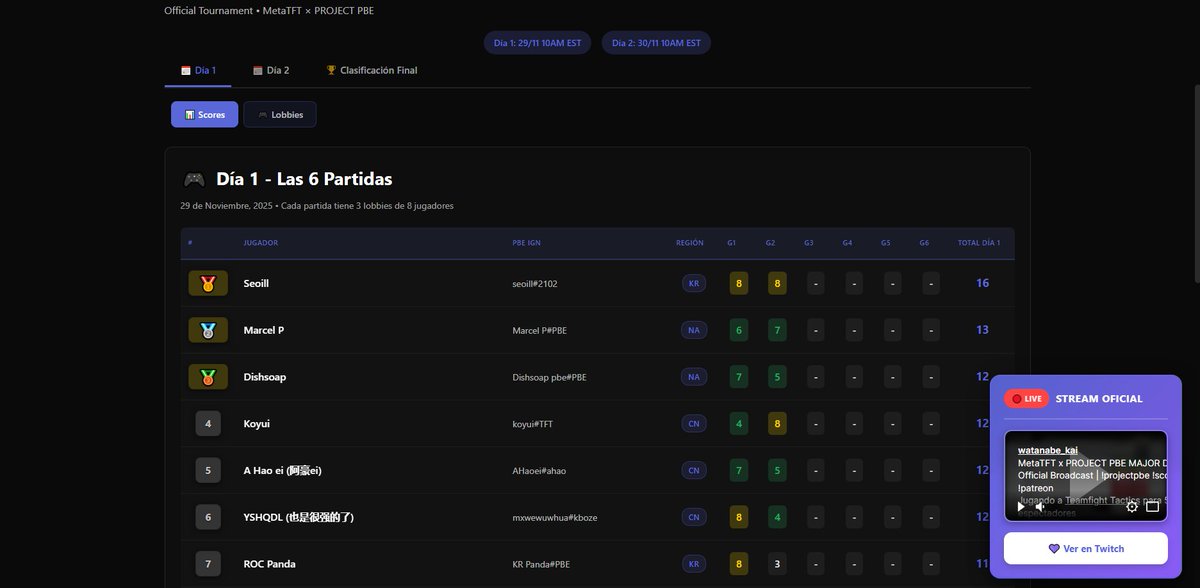This screenshot has width=1200, height=588.
Task: Click the Dishsoap pbe#PBE IGN text
Action: tap(549, 377)
